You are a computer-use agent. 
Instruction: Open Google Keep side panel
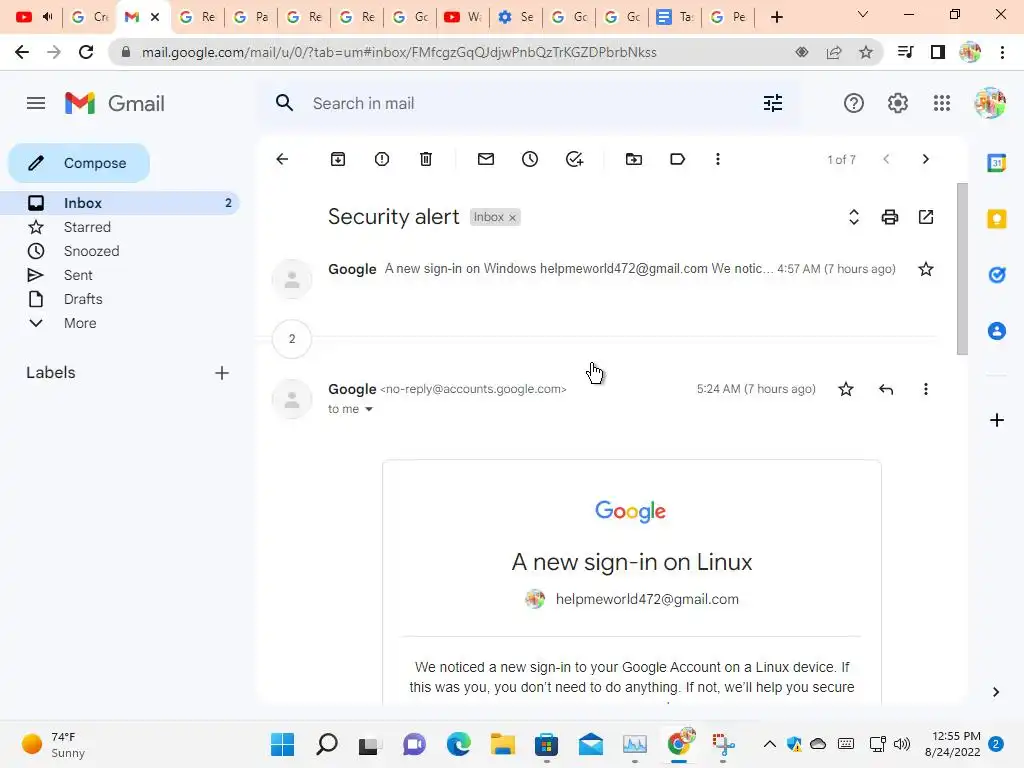(x=997, y=219)
